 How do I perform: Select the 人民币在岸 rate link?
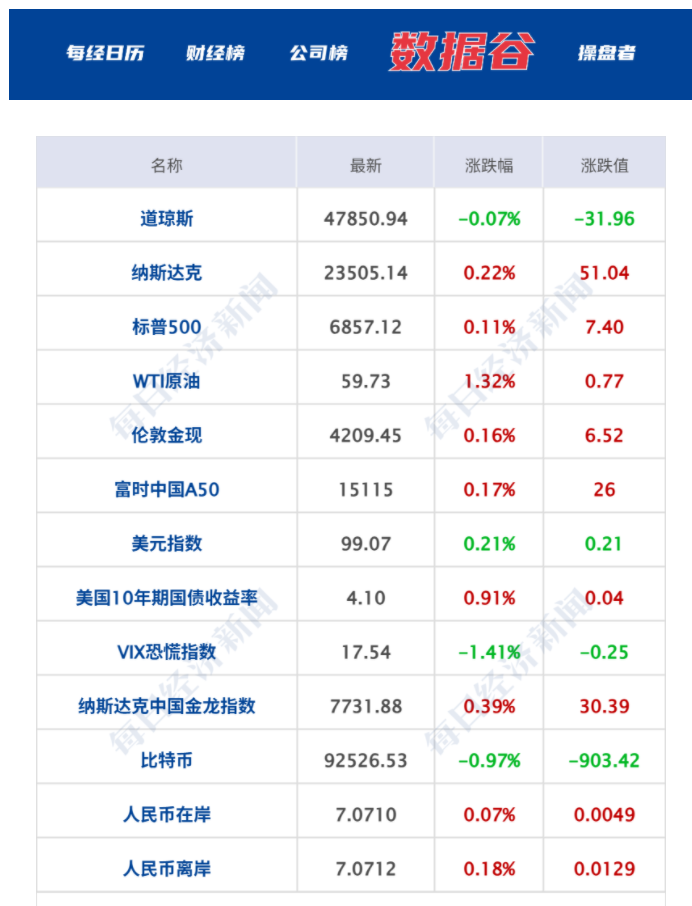167,815
